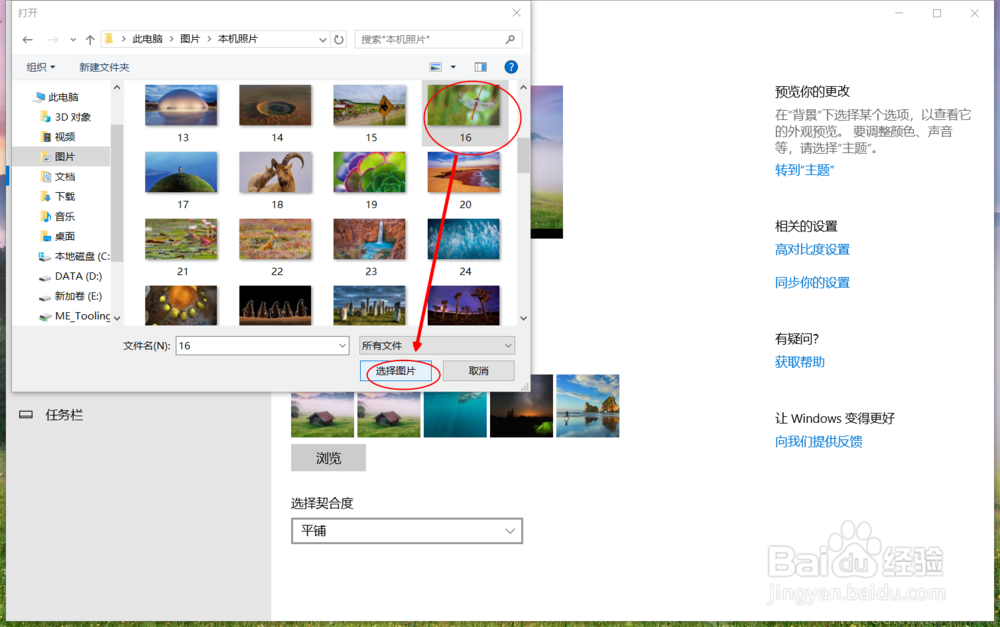Open view options dropdown arrow

click(x=453, y=67)
